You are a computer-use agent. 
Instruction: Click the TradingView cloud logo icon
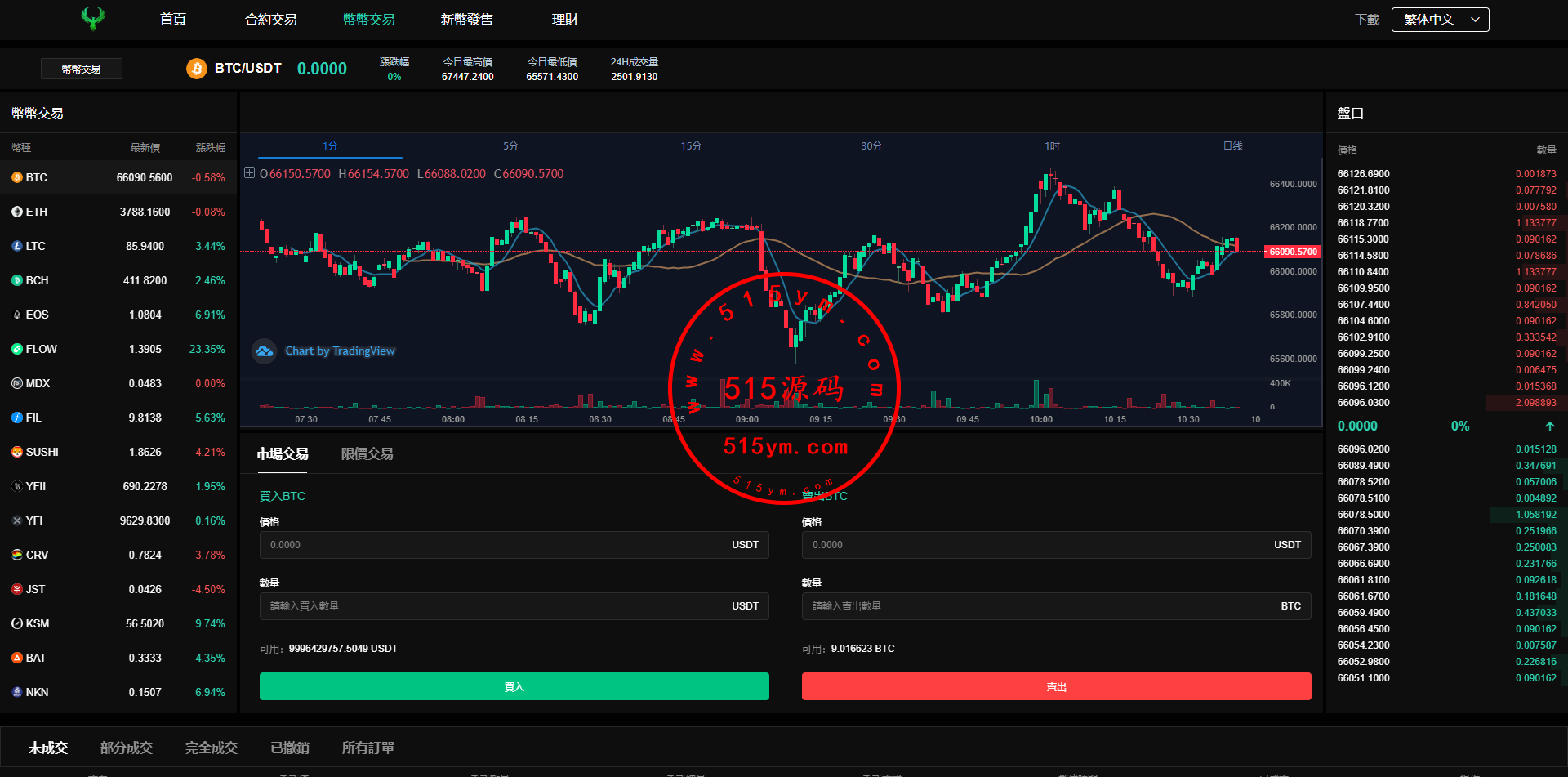coord(264,351)
